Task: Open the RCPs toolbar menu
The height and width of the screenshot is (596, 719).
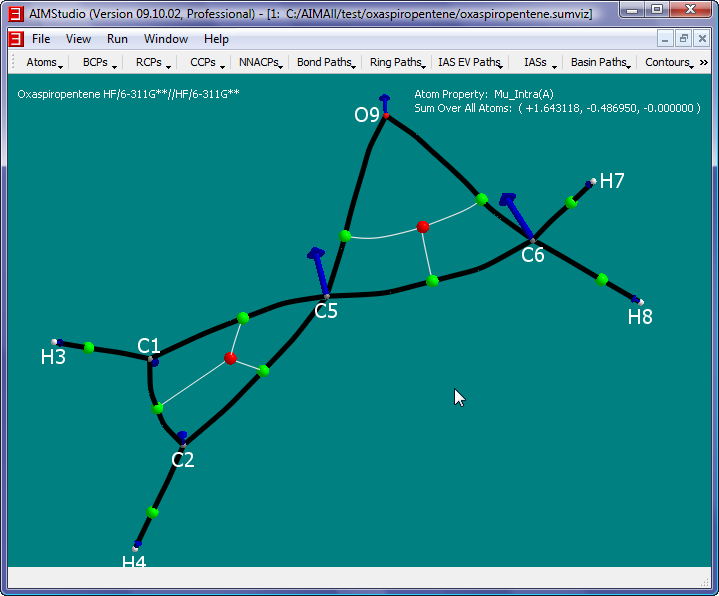Action: coord(152,62)
